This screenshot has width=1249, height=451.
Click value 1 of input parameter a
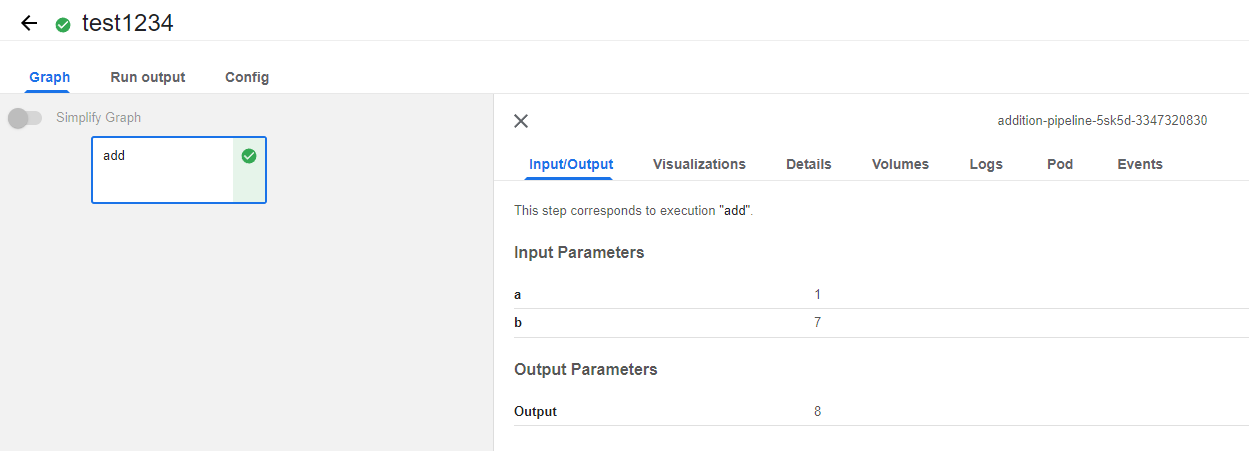818,295
